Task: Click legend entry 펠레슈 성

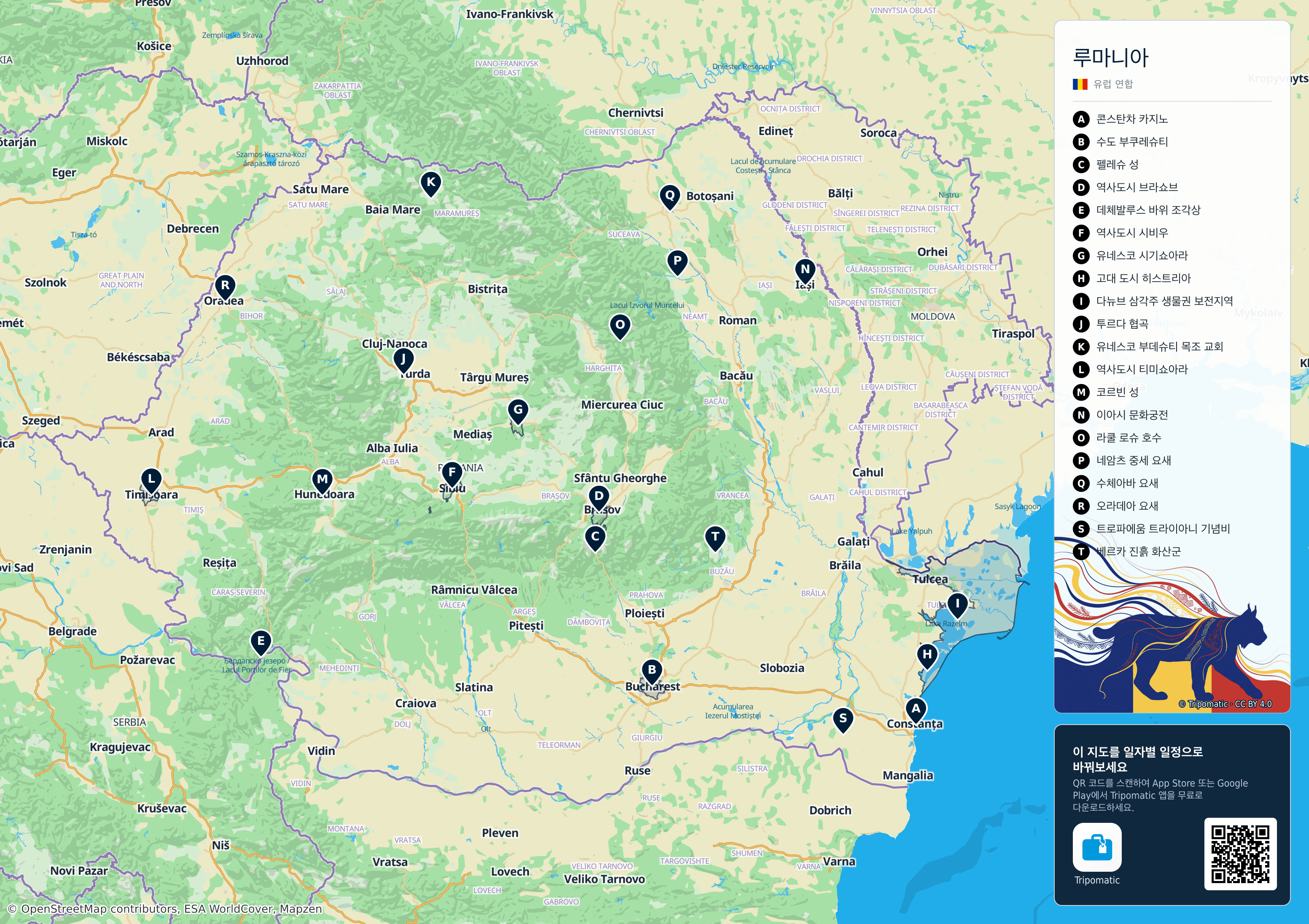Action: click(1105, 165)
